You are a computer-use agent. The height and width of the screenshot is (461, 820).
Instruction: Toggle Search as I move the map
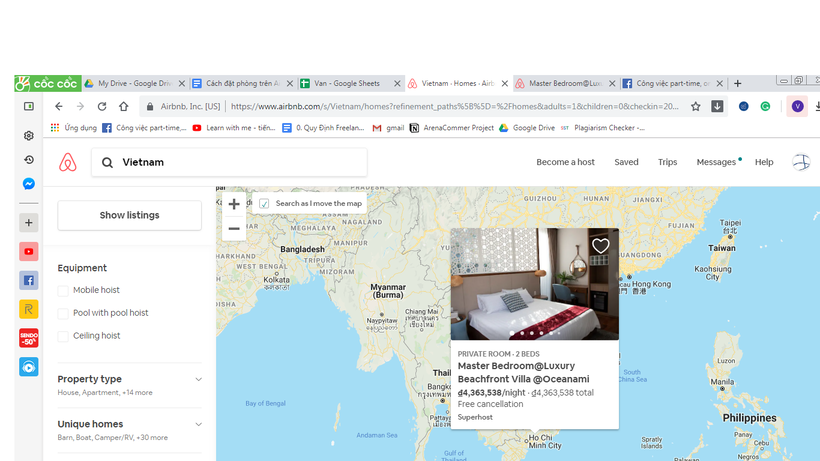coord(264,204)
